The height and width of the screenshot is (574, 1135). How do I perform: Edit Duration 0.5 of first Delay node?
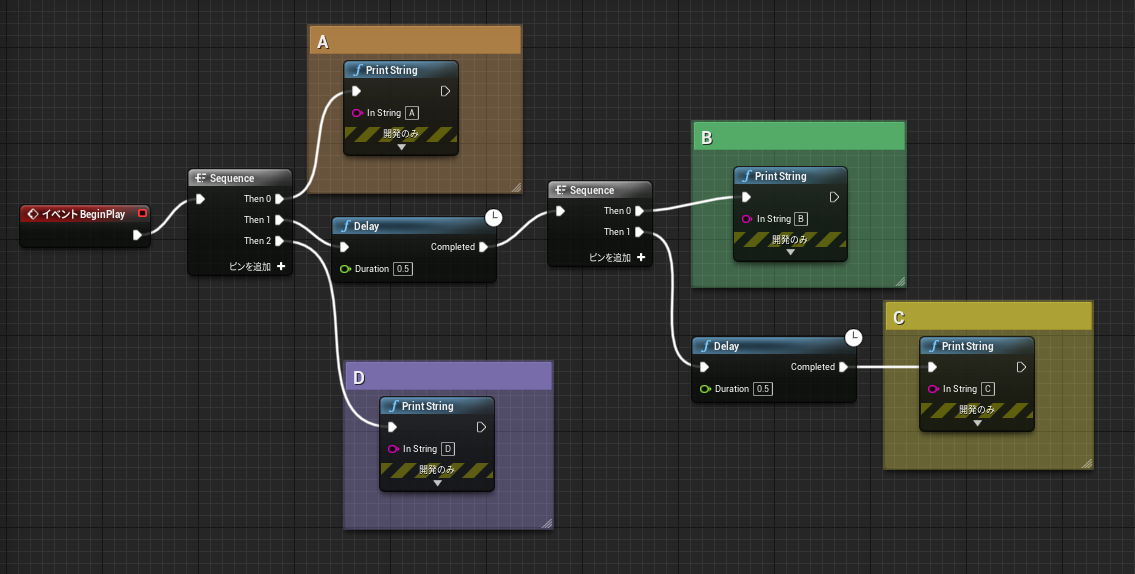click(402, 269)
